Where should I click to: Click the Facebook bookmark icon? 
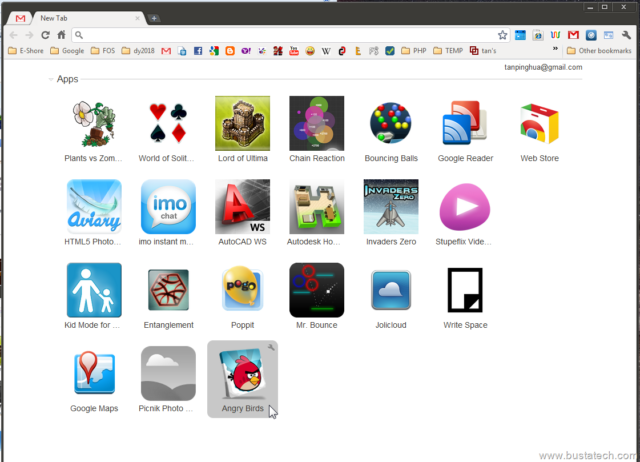[198, 51]
